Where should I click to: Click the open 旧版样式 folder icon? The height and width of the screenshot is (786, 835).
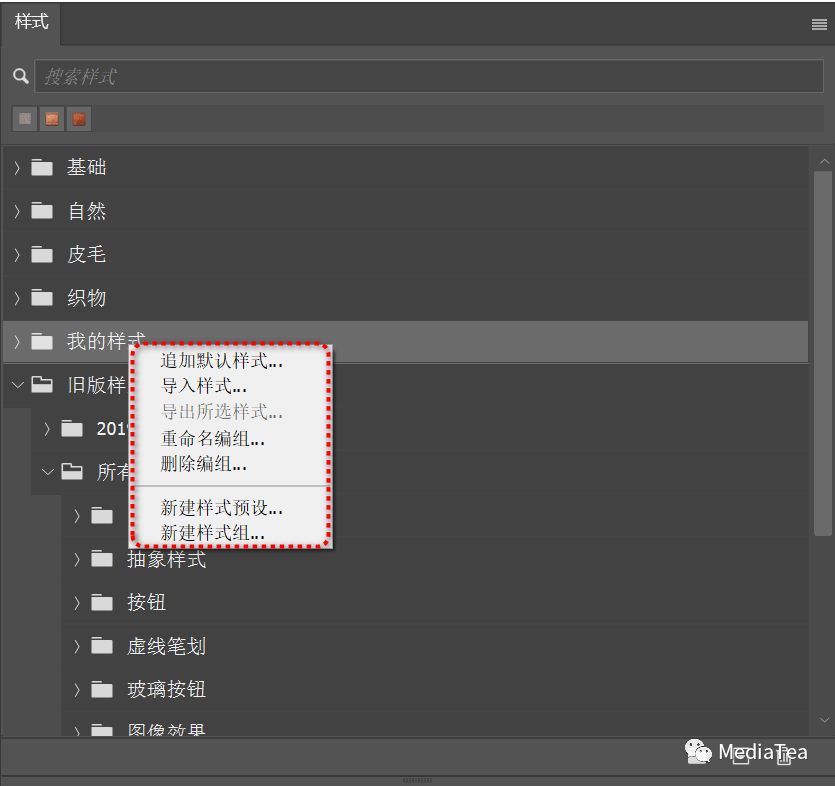point(42,384)
